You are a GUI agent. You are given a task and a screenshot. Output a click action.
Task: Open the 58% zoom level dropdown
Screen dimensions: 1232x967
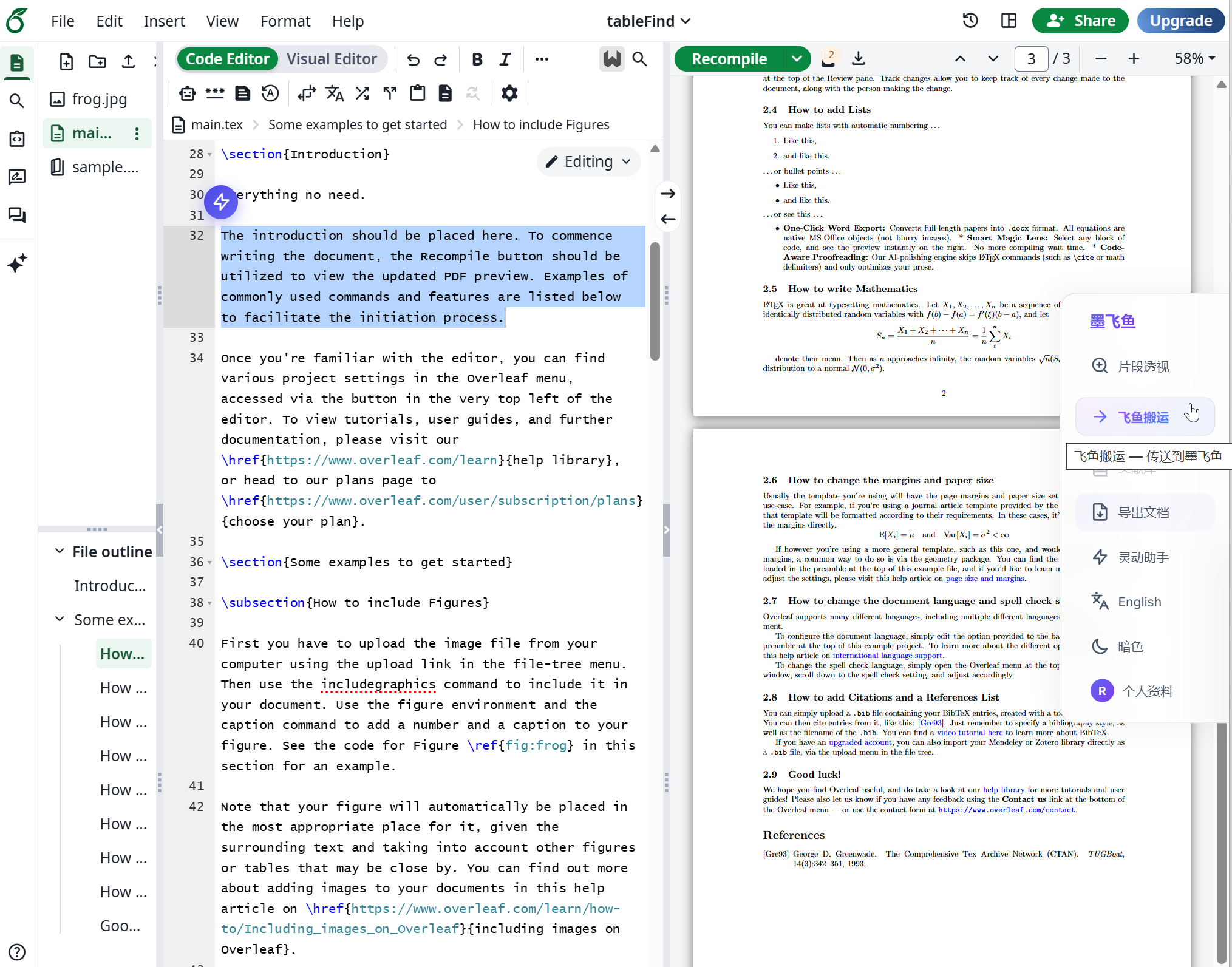click(x=1195, y=58)
